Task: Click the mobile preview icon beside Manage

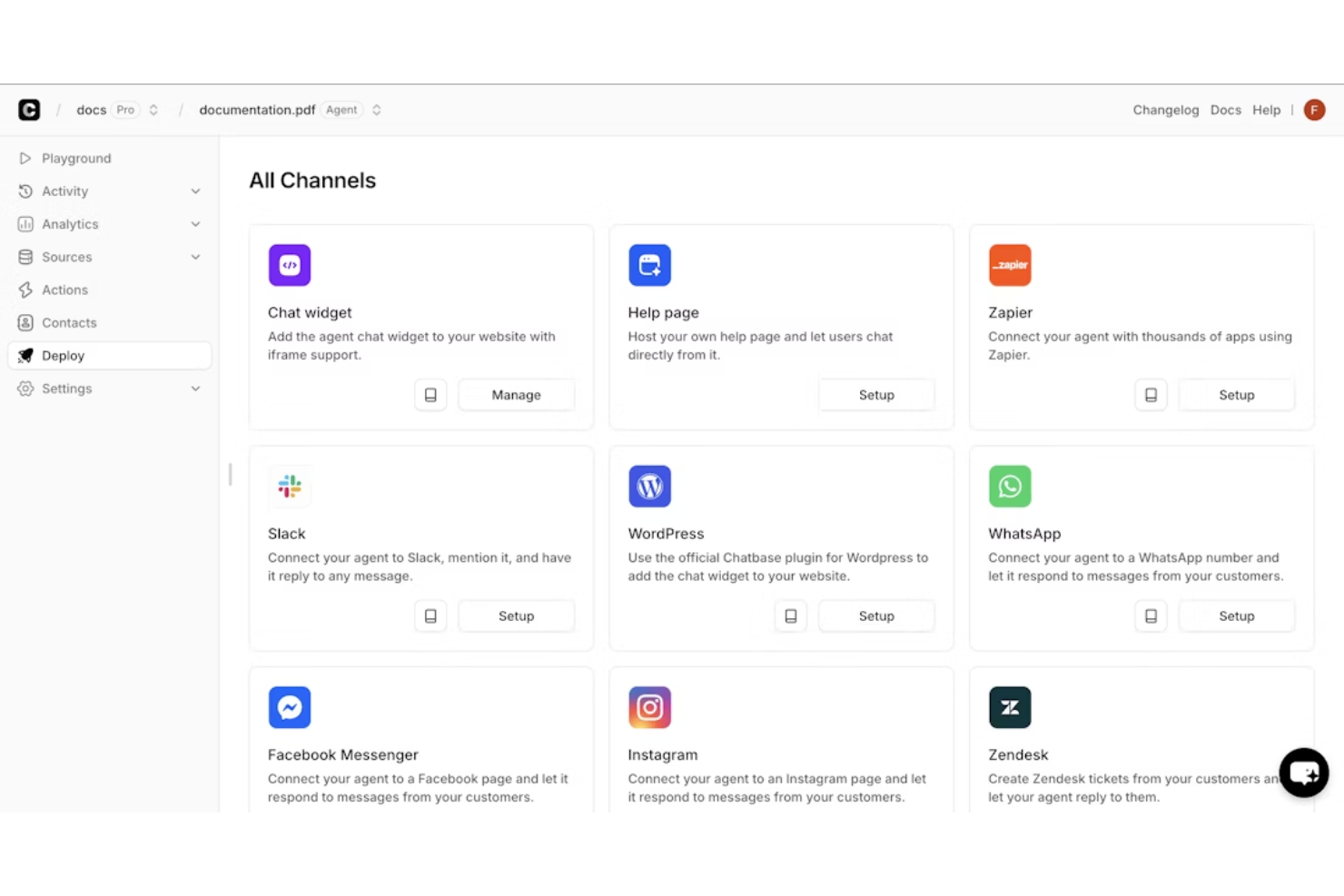Action: click(430, 394)
